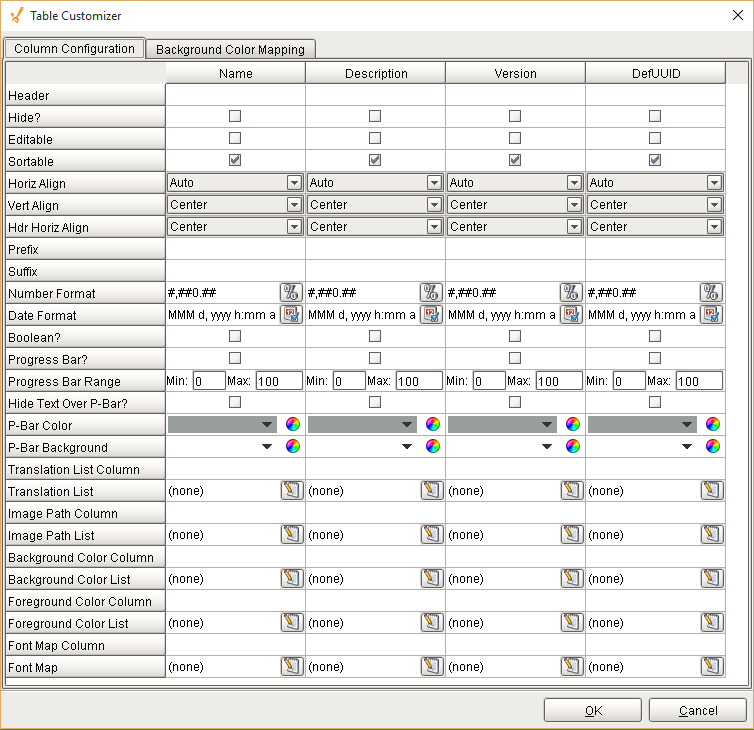
Task: Edit Image Path List for DefUUID column
Action: click(711, 535)
